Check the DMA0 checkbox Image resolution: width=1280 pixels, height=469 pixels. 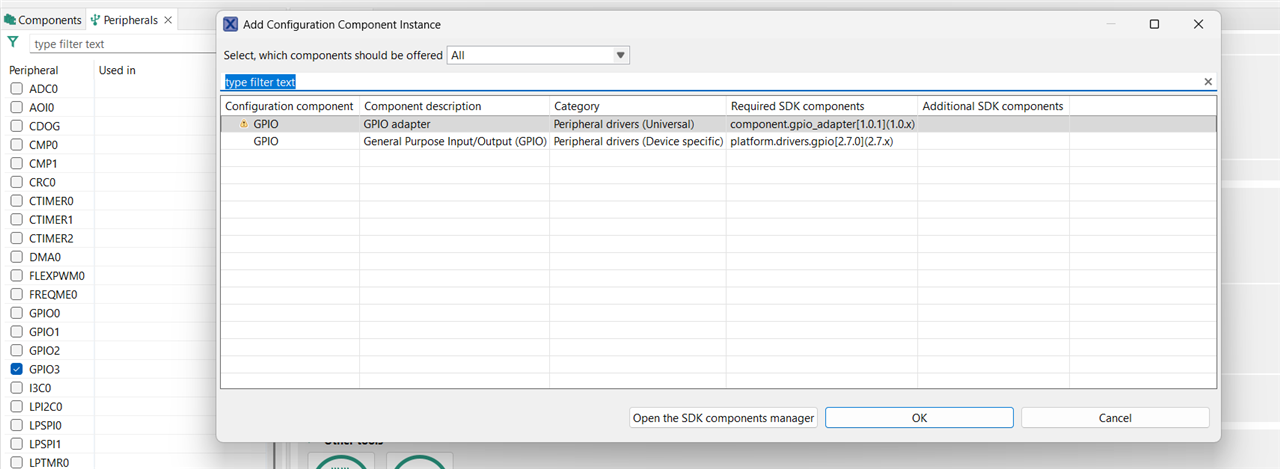tap(16, 257)
